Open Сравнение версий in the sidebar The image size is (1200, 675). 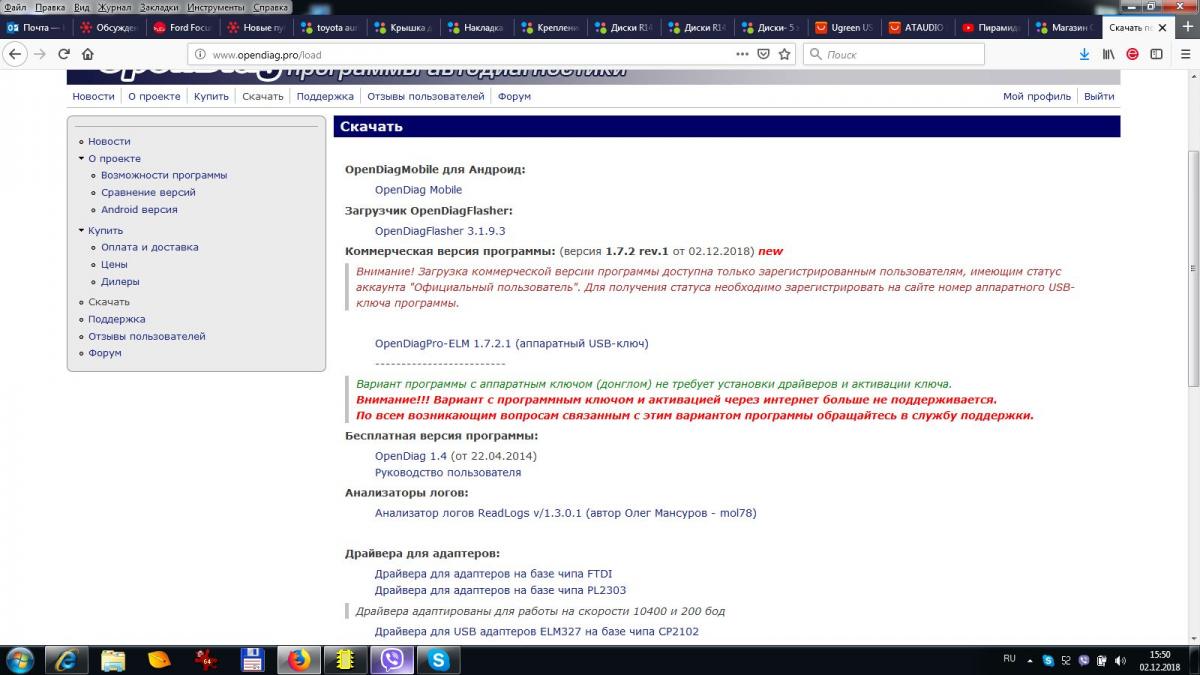148,192
